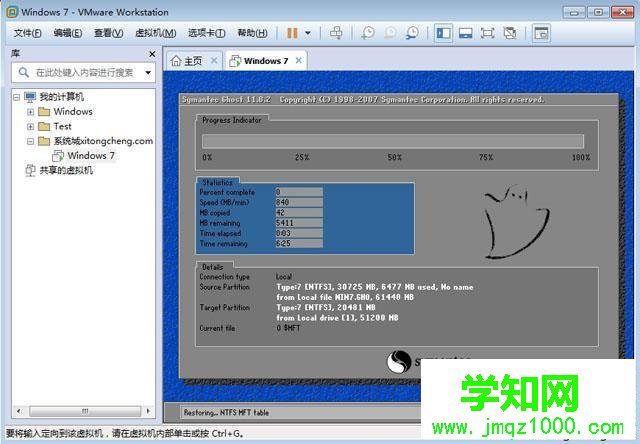Close the Windows 7 tab
This screenshot has width=640, height=444.
pyautogui.click(x=299, y=61)
